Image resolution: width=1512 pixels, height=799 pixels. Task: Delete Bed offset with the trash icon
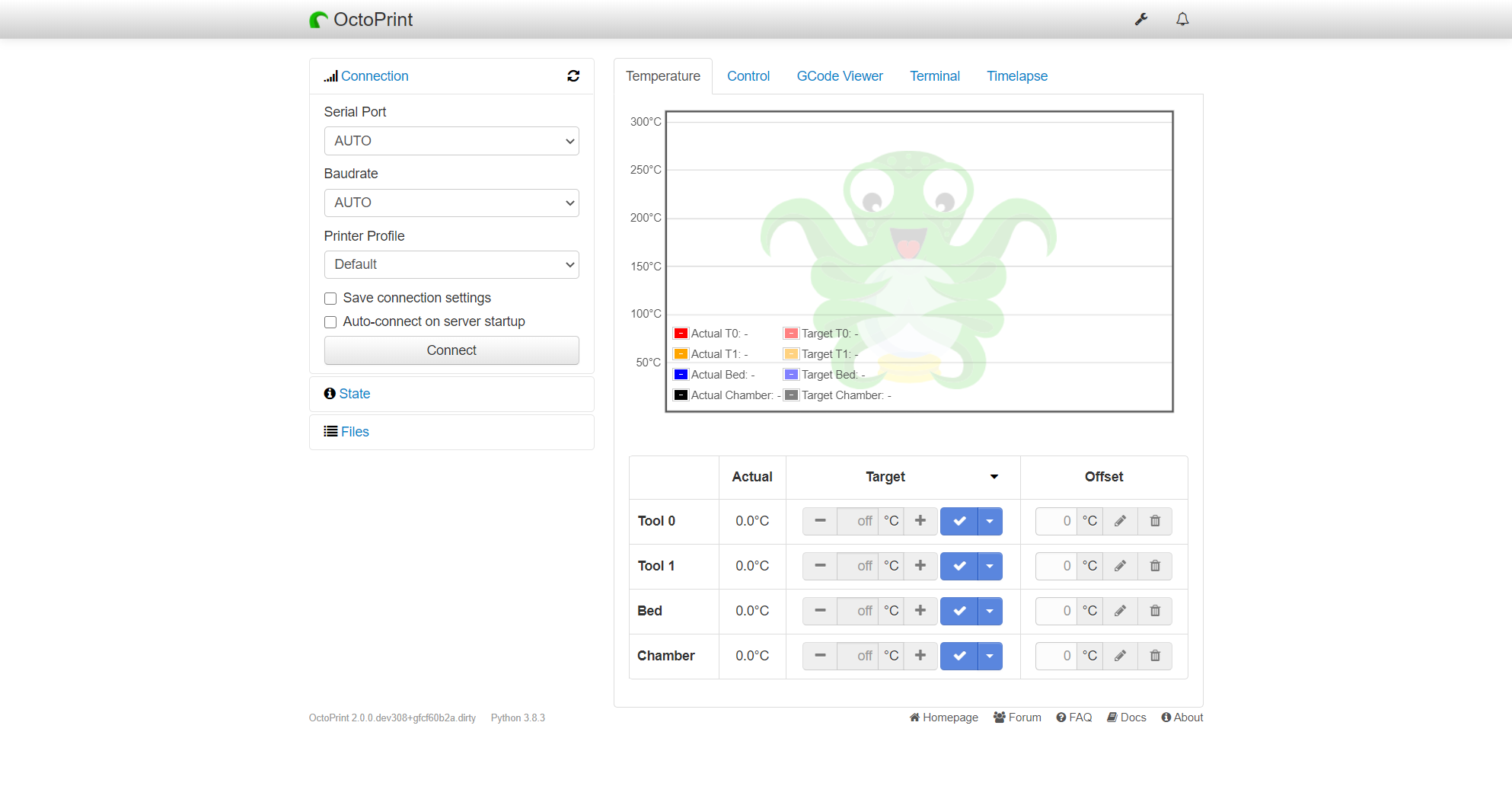(x=1155, y=611)
